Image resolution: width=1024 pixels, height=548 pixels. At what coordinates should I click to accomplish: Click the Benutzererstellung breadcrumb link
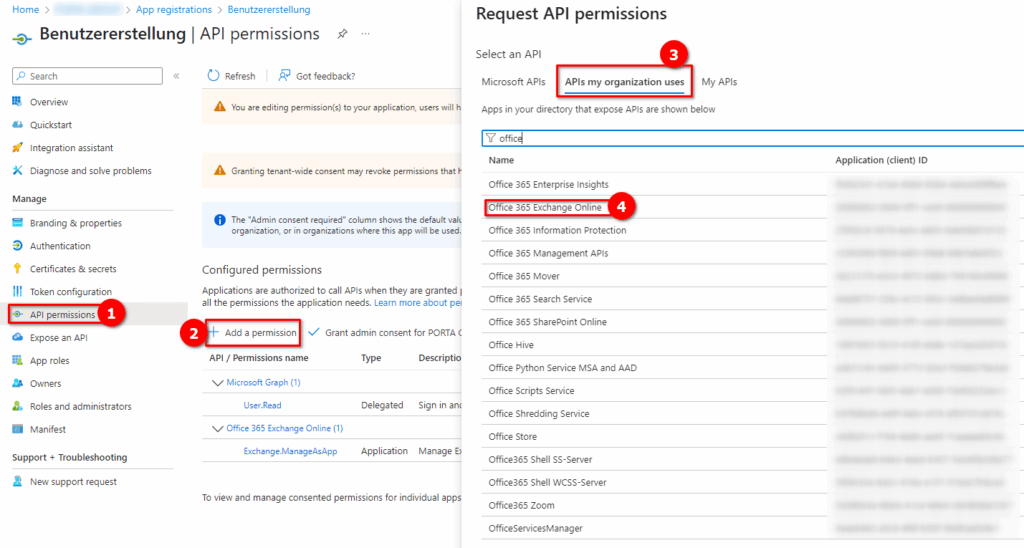click(x=268, y=10)
